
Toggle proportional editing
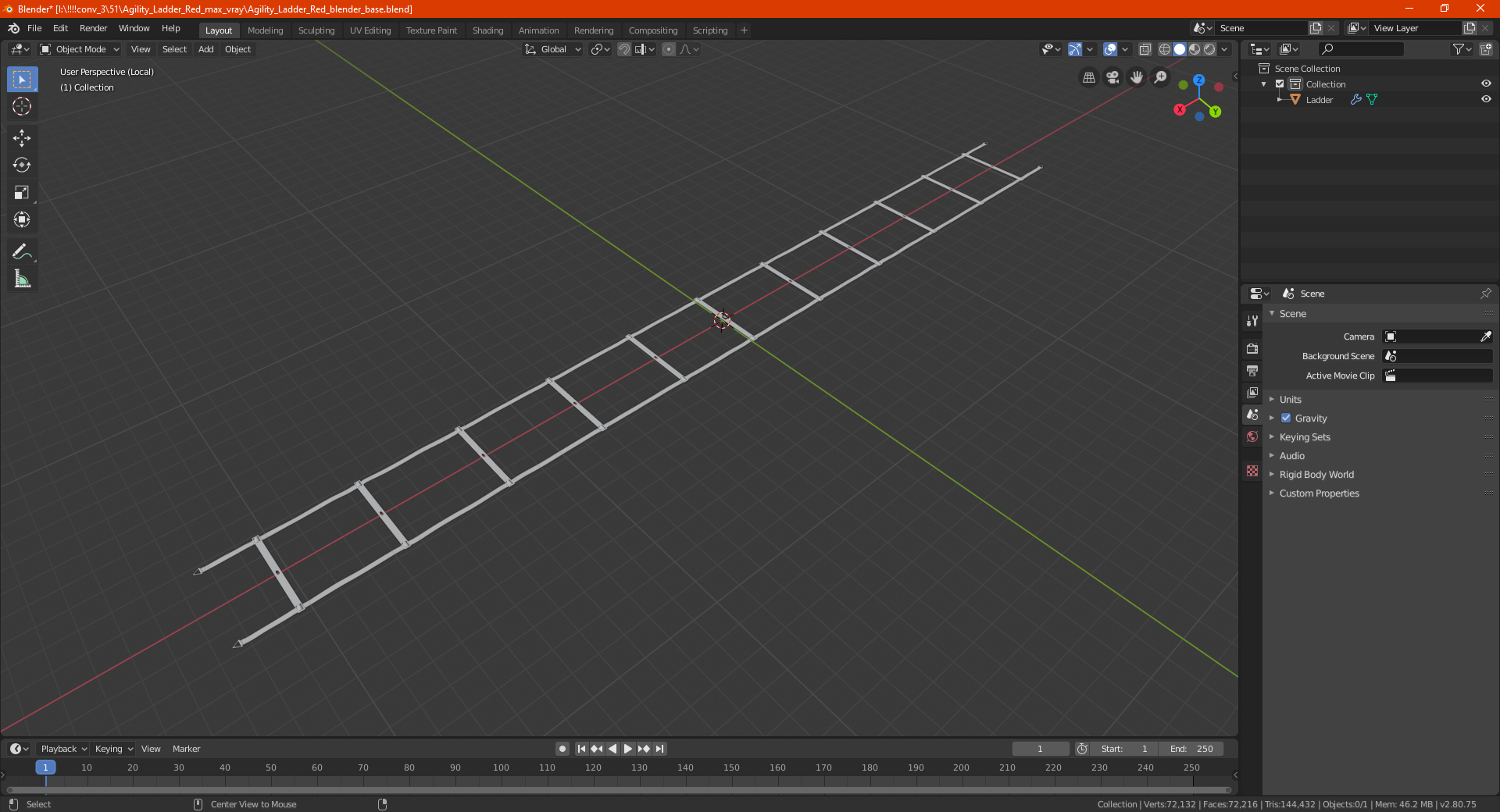click(669, 49)
